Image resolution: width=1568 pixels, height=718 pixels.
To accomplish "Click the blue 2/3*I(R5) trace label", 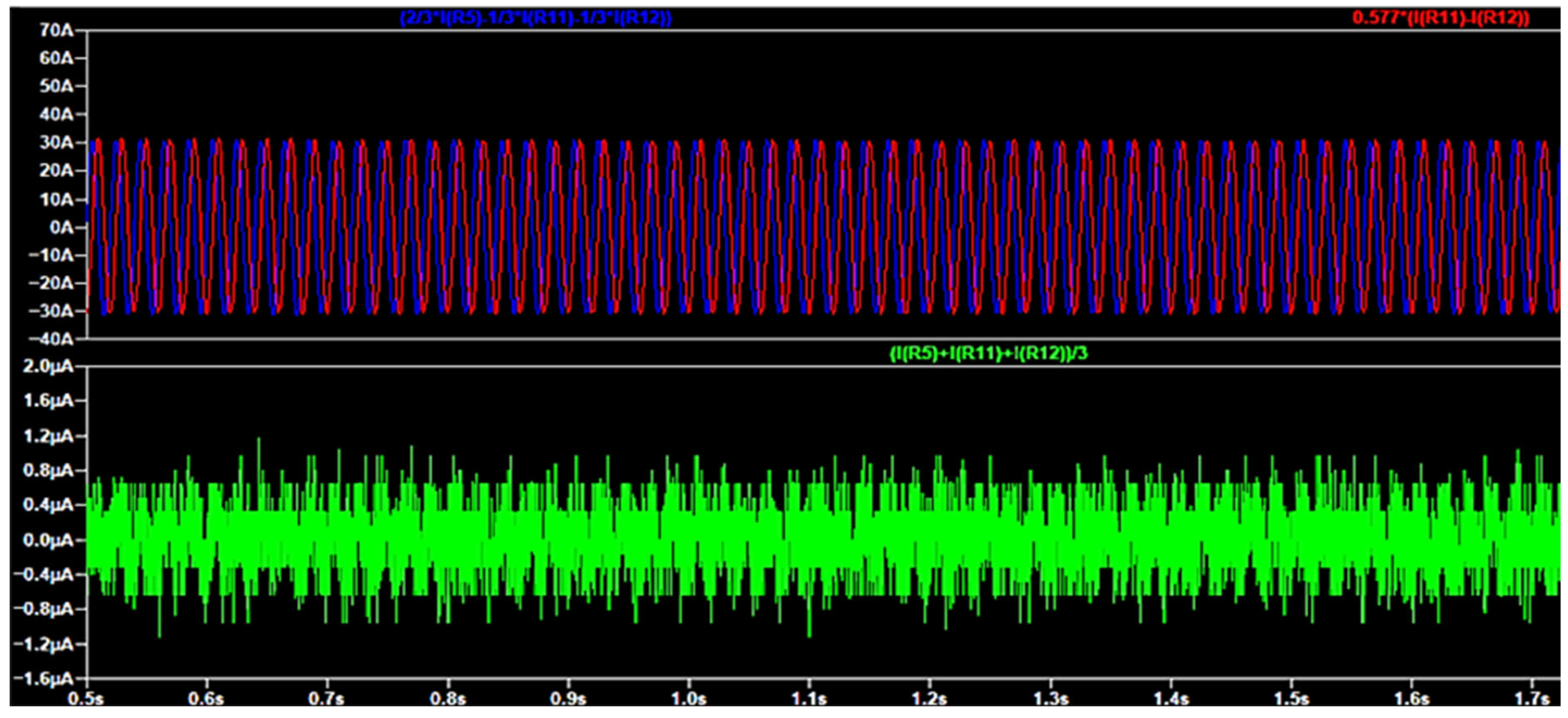I will [x=535, y=18].
